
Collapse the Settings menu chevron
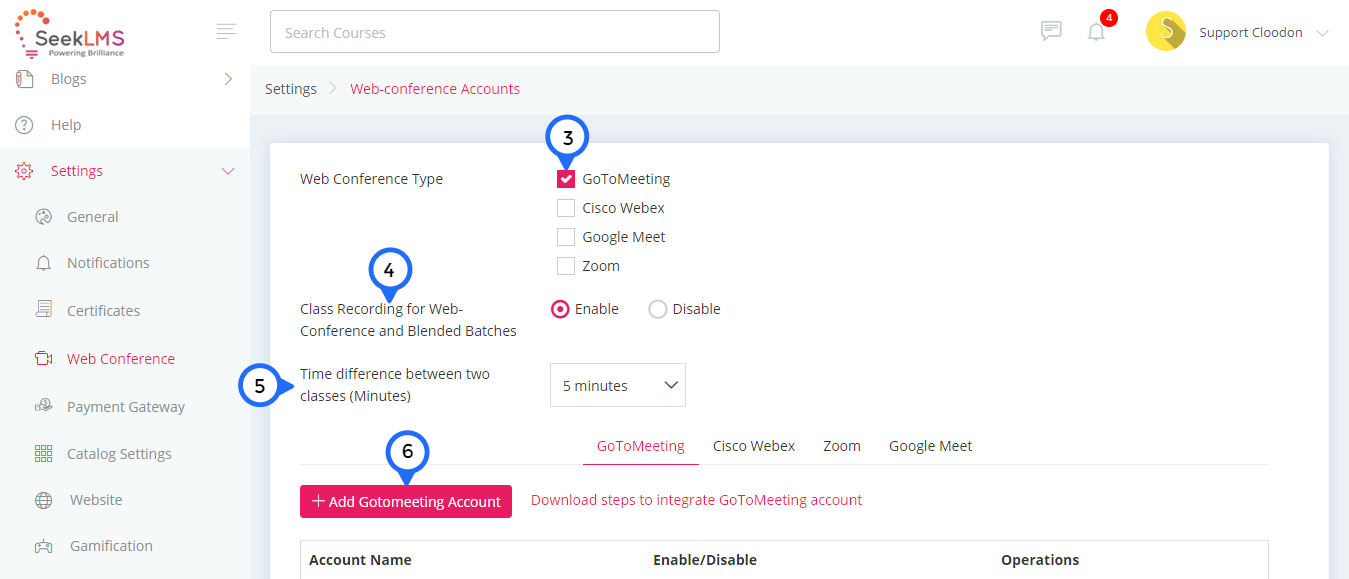coord(228,171)
